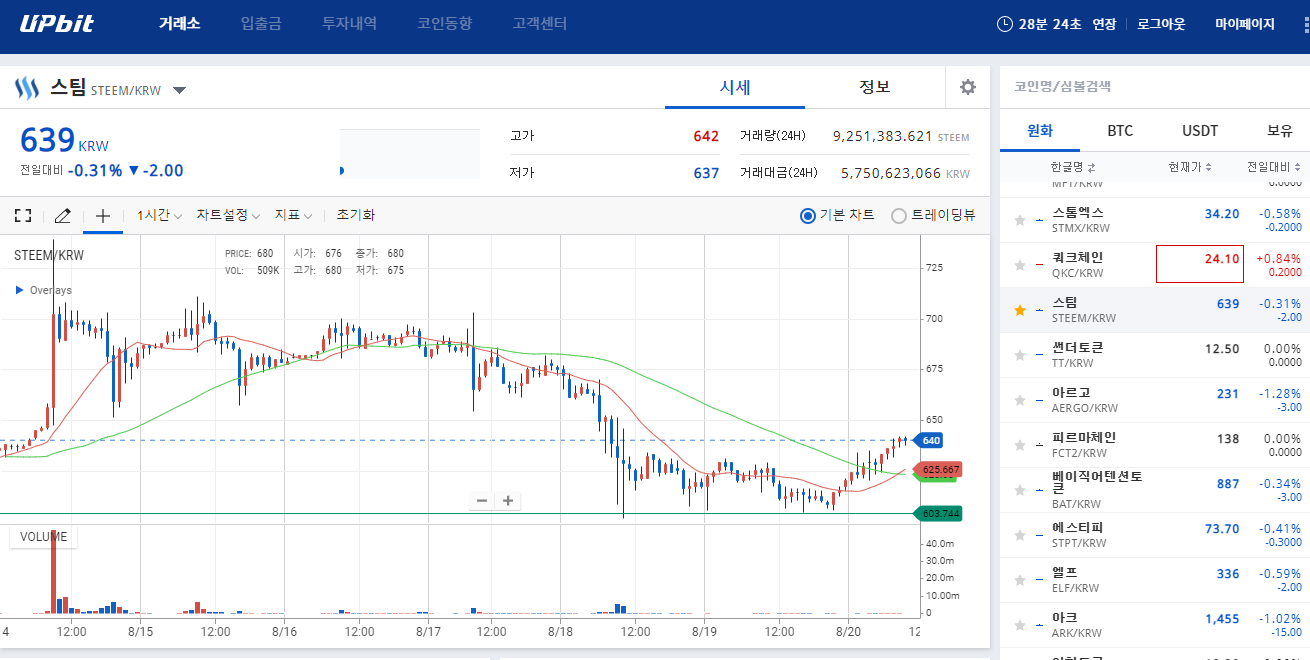
Task: Click the chart zoom in plus button
Action: (508, 501)
